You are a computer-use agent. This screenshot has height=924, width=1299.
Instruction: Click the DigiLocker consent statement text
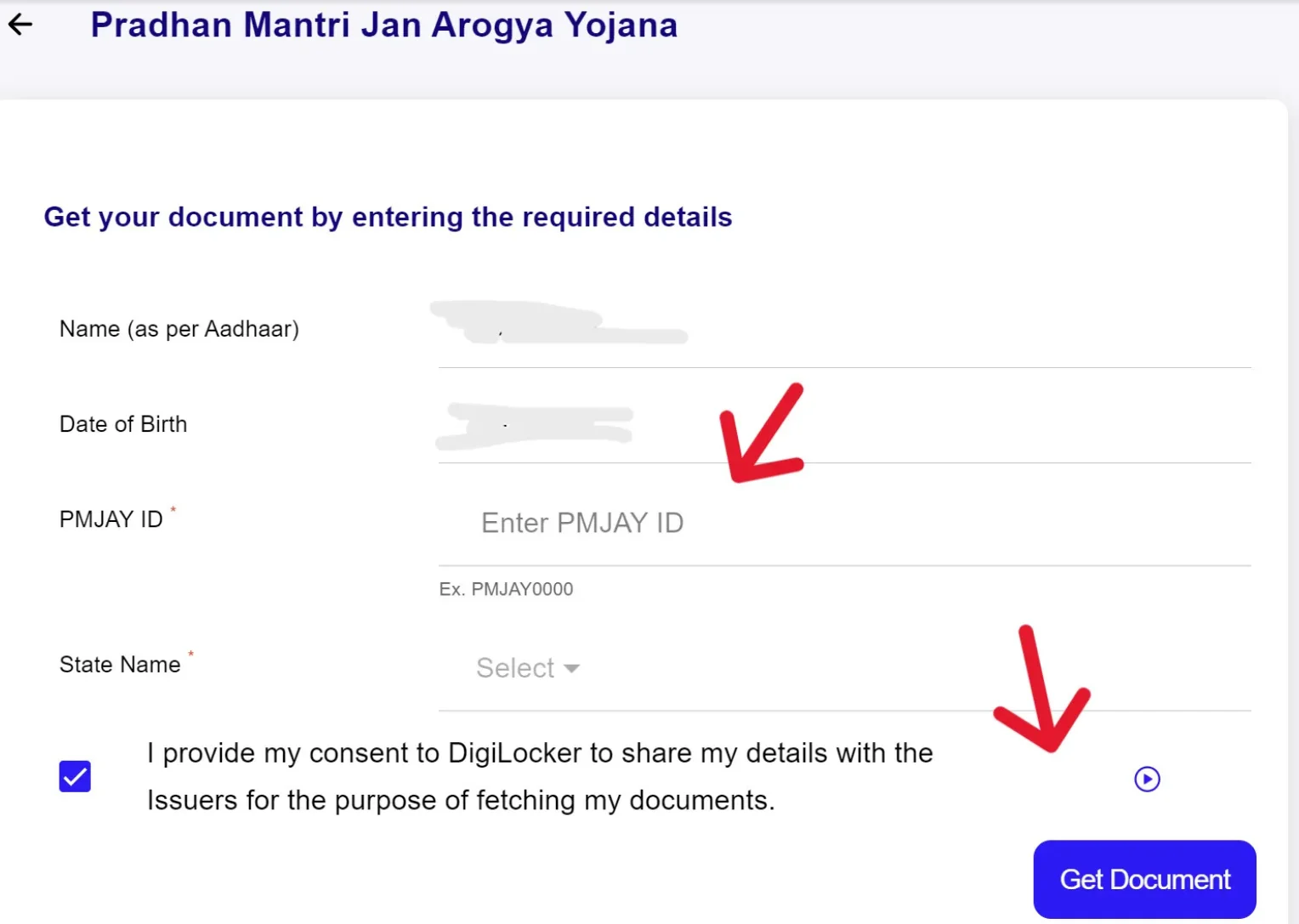[x=540, y=776]
